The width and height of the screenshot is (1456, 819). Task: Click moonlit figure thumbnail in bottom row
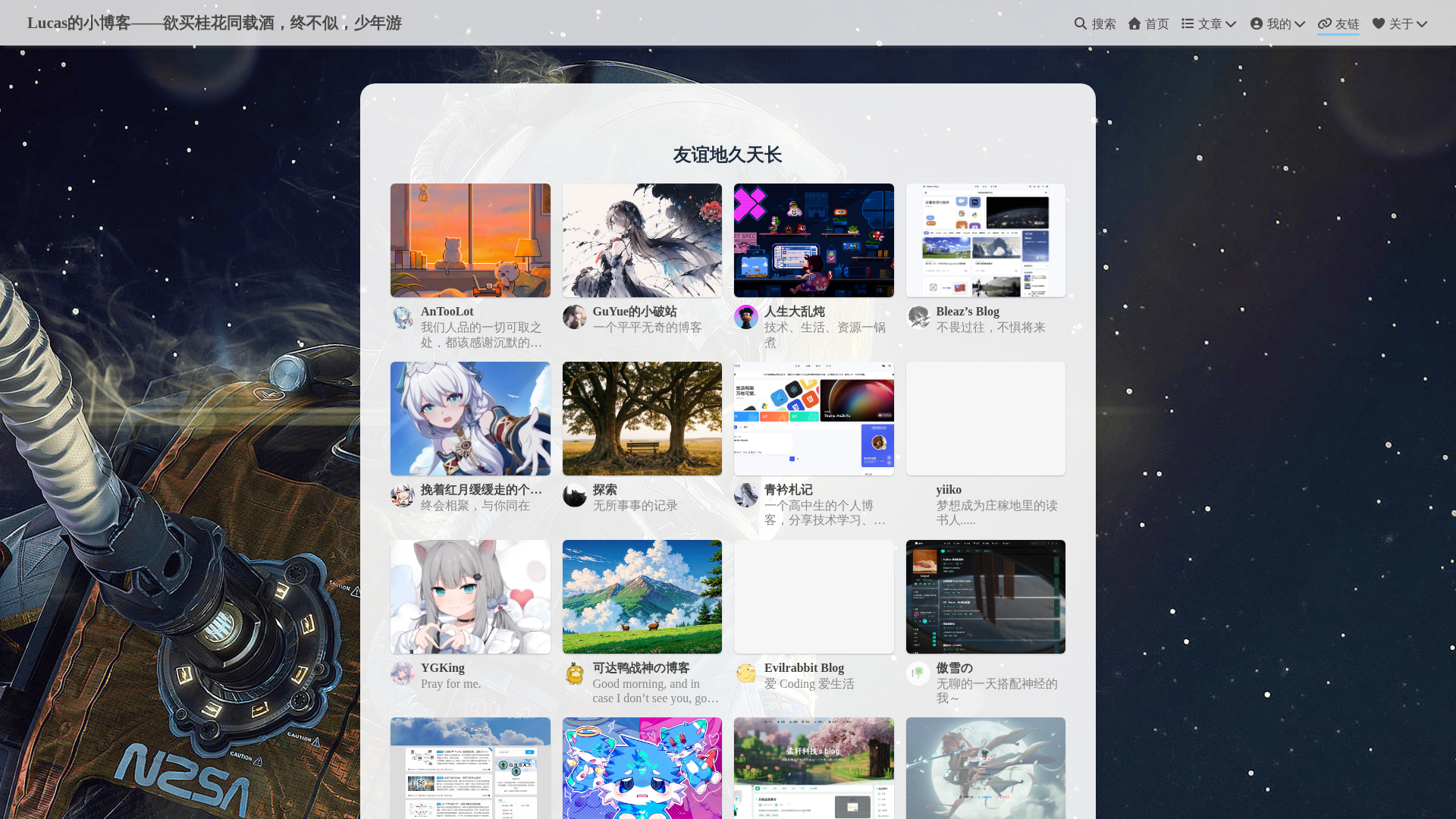tap(986, 768)
